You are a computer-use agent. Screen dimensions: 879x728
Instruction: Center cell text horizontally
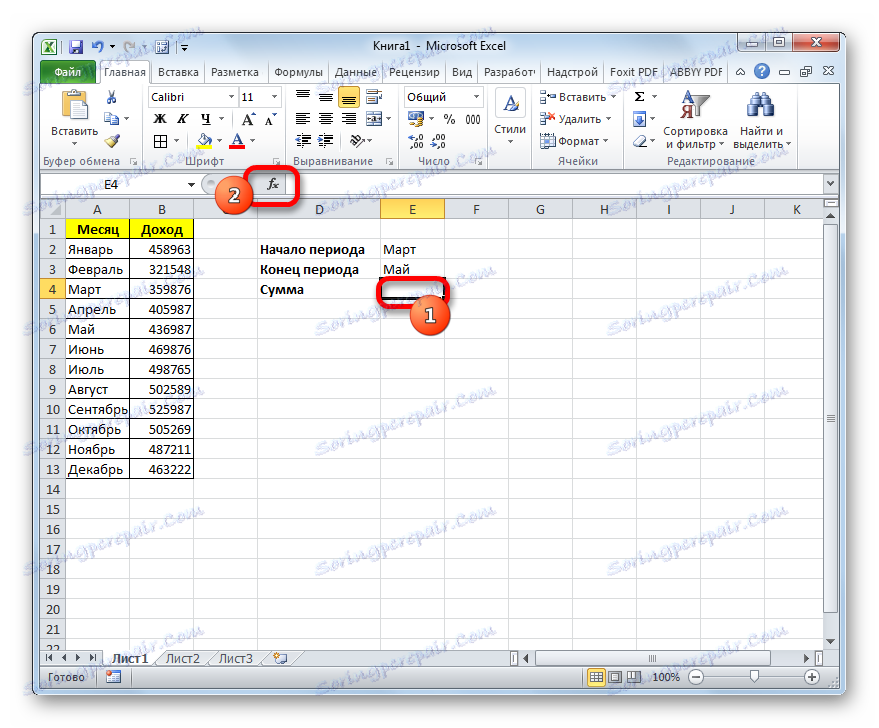326,119
